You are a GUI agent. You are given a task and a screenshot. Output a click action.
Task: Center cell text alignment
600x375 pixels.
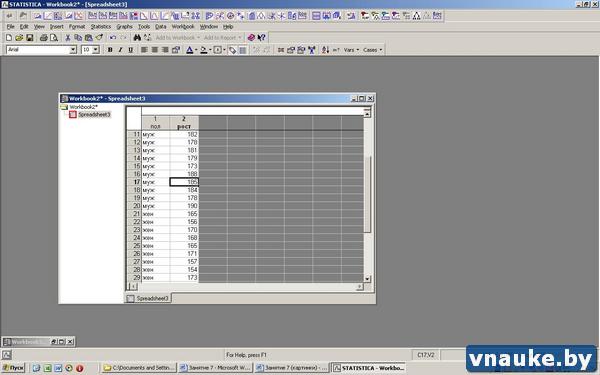[x=155, y=50]
